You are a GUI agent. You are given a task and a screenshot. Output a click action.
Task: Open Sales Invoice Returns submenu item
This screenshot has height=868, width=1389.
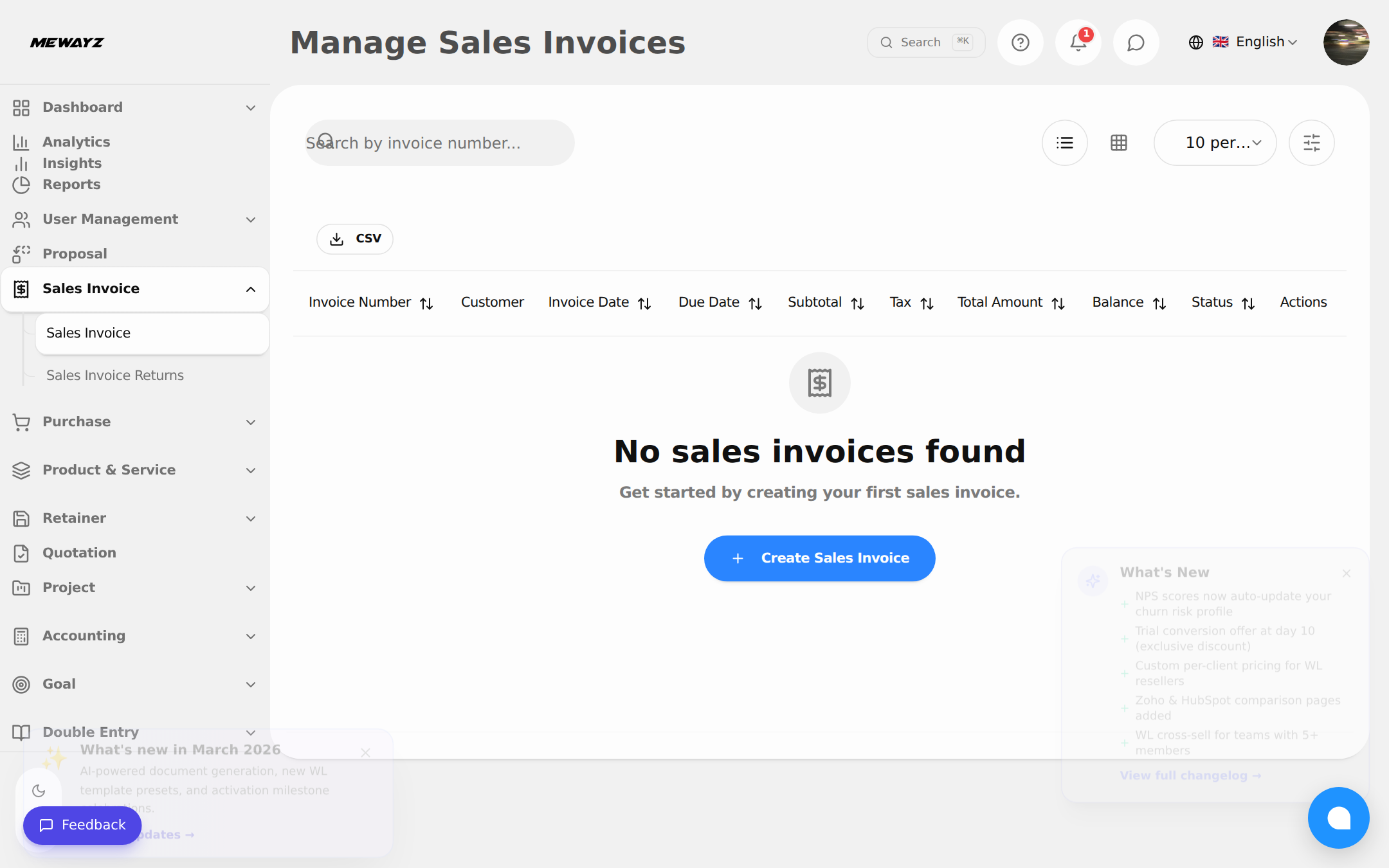pos(115,375)
